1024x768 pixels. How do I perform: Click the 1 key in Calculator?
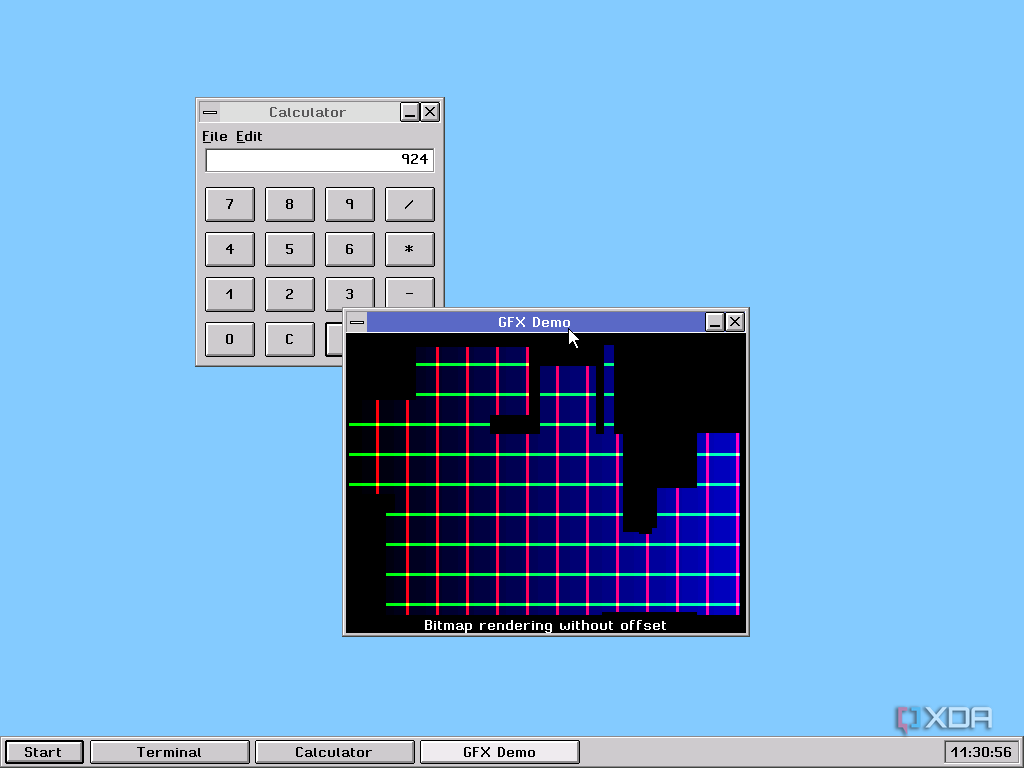(230, 295)
